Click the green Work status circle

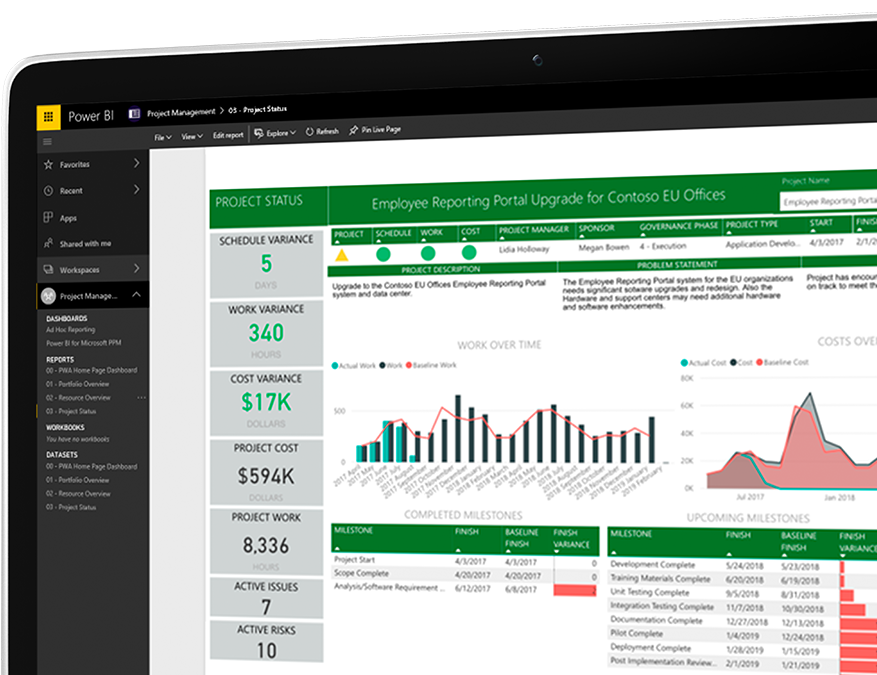point(428,253)
